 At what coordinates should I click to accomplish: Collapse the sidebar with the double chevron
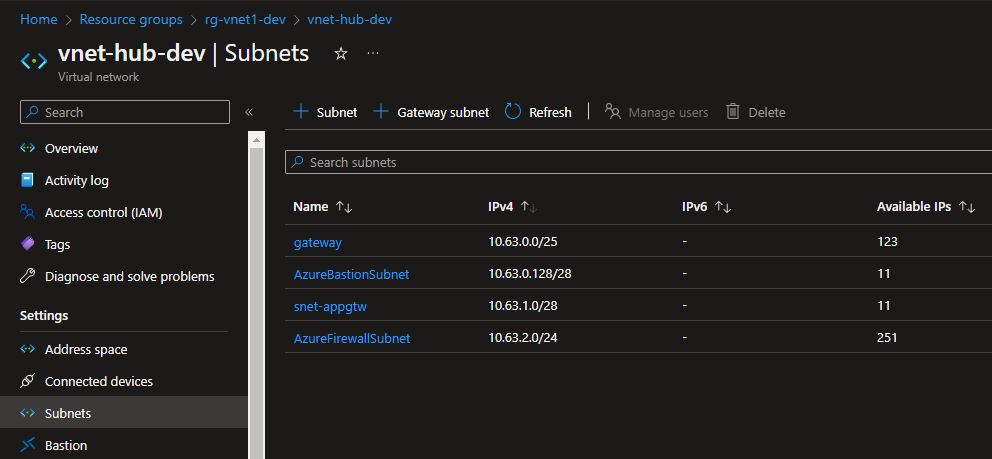point(249,112)
